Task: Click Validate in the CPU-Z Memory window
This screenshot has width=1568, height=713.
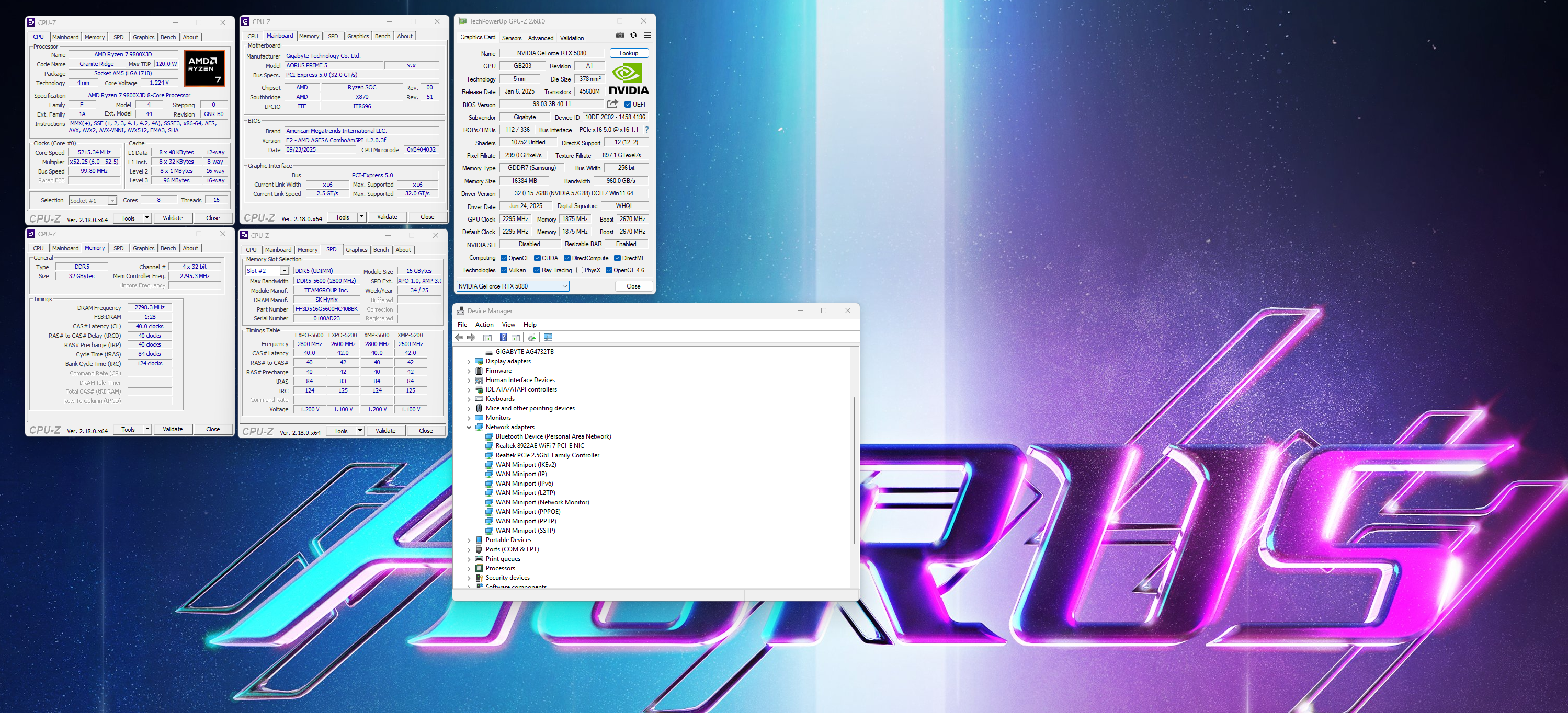Action: pyautogui.click(x=172, y=430)
